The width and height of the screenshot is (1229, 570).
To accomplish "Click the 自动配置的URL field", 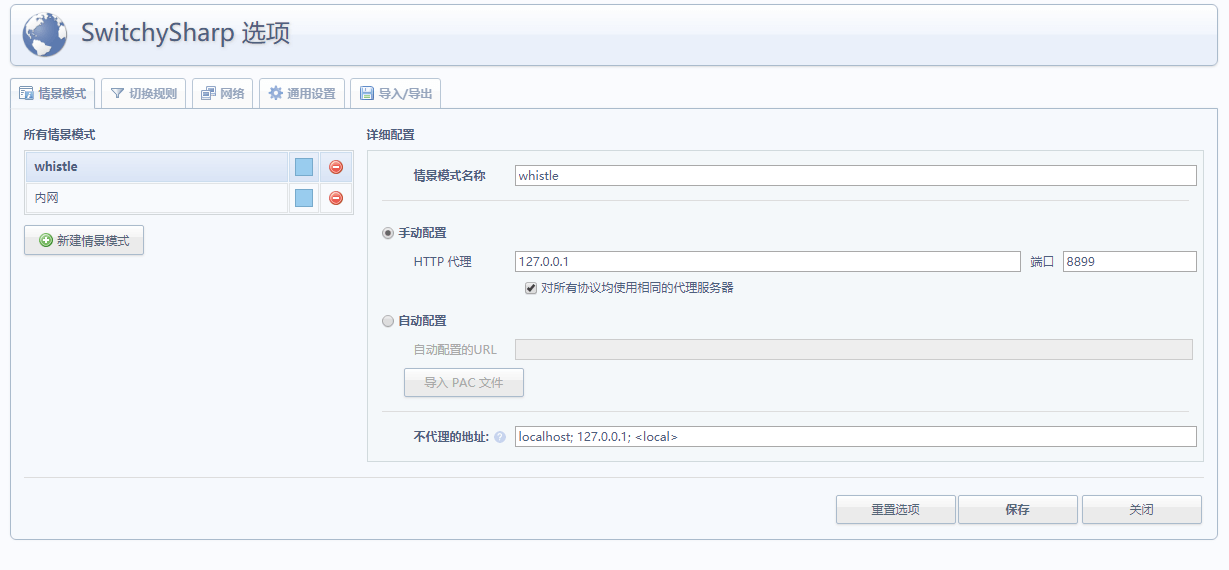I will 853,349.
